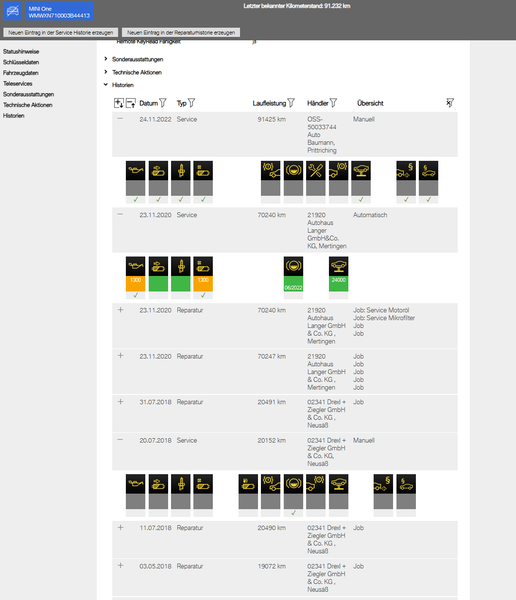
Task: Select the MINI One vehicle tab
Action: pyautogui.click(x=60, y=11)
